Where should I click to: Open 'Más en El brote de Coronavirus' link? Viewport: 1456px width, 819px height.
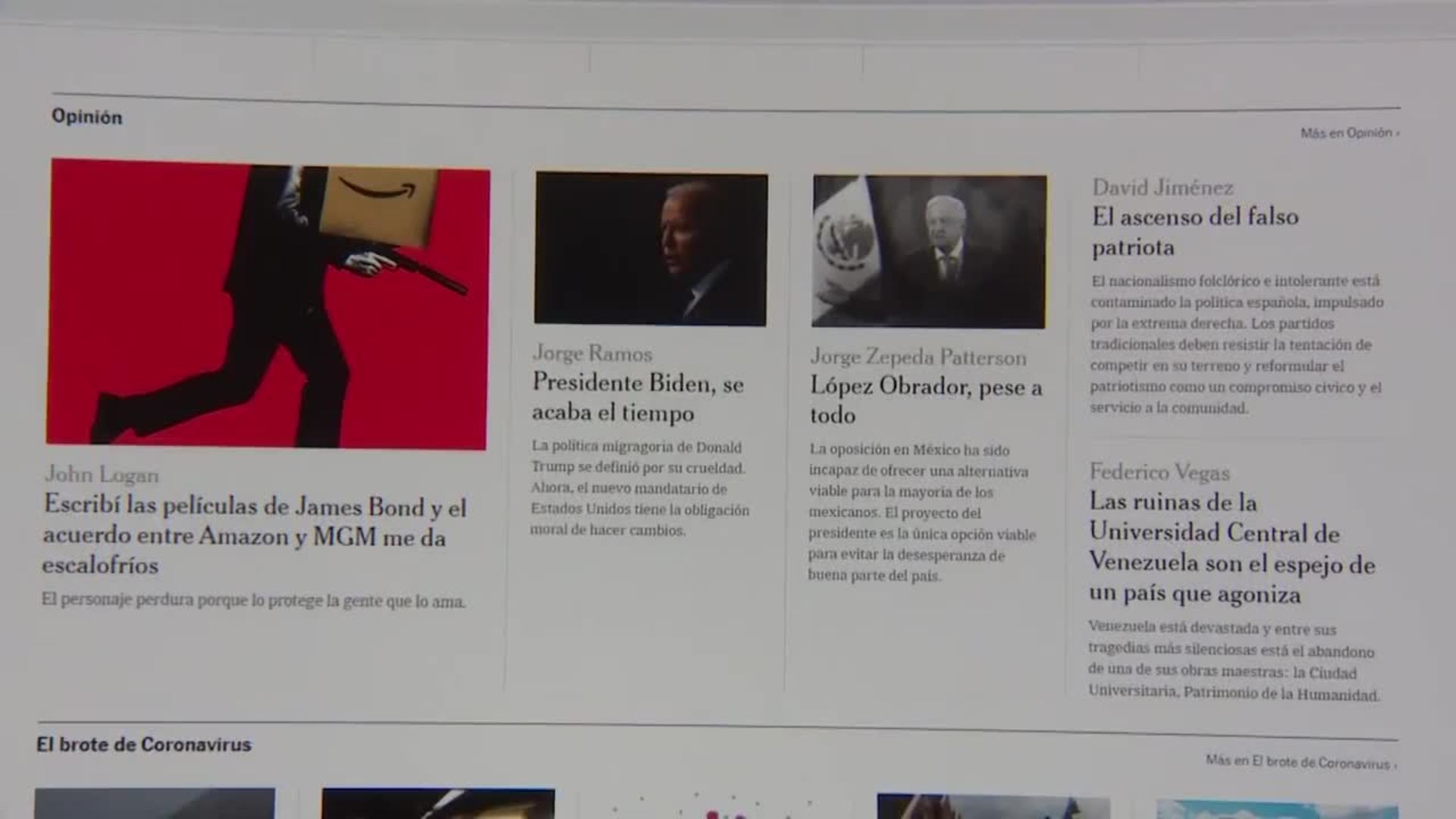click(x=1301, y=762)
